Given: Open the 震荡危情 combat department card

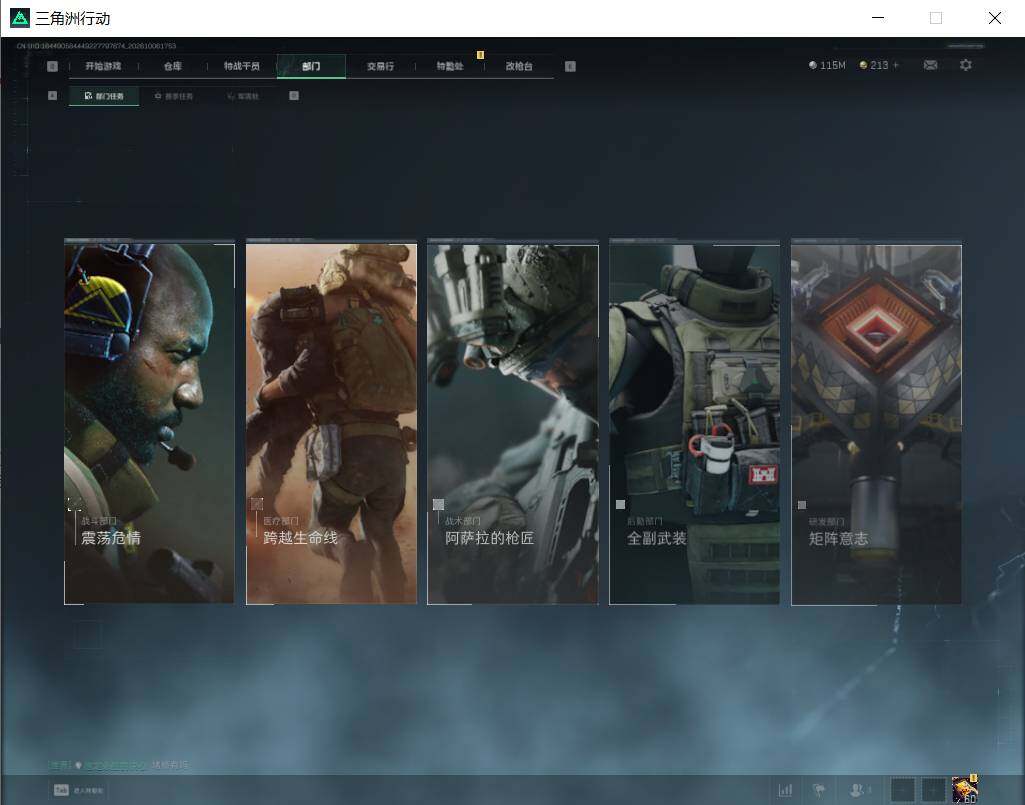Looking at the screenshot, I should [x=149, y=422].
